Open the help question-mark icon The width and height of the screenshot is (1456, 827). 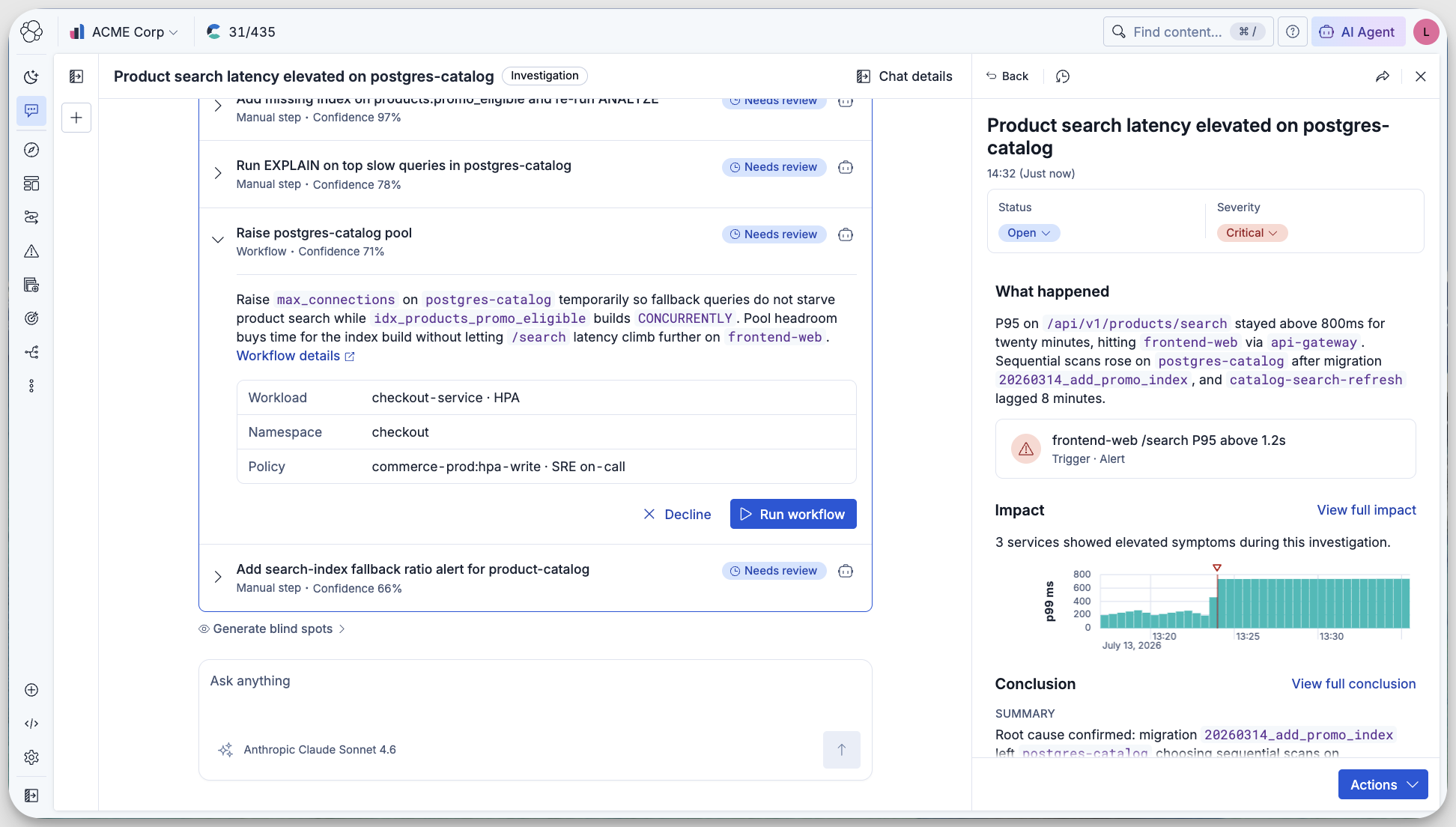[1293, 31]
